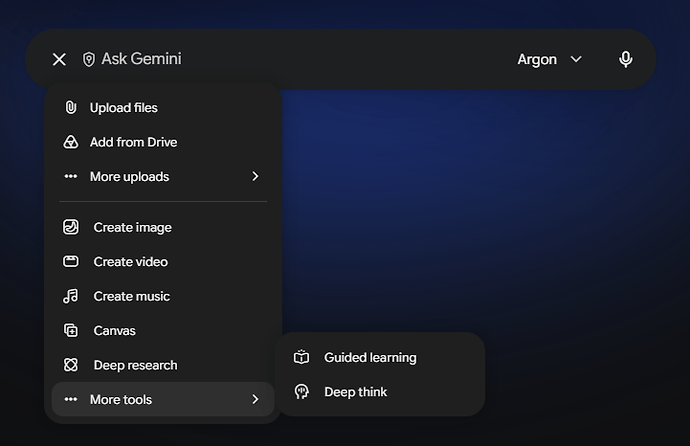Image resolution: width=690 pixels, height=446 pixels.
Task: Start Deep research
Action: click(x=163, y=365)
